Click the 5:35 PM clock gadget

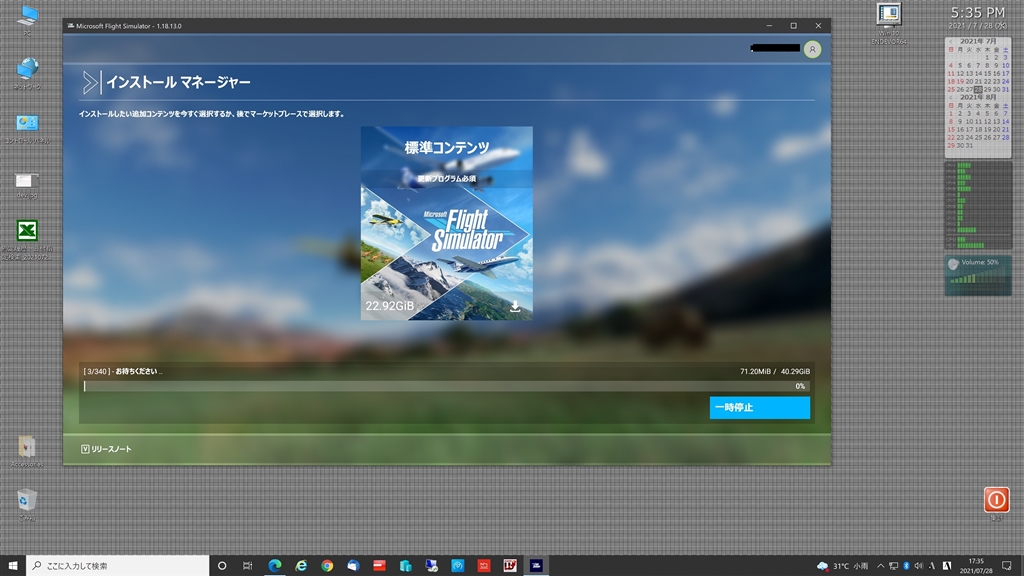(x=978, y=12)
